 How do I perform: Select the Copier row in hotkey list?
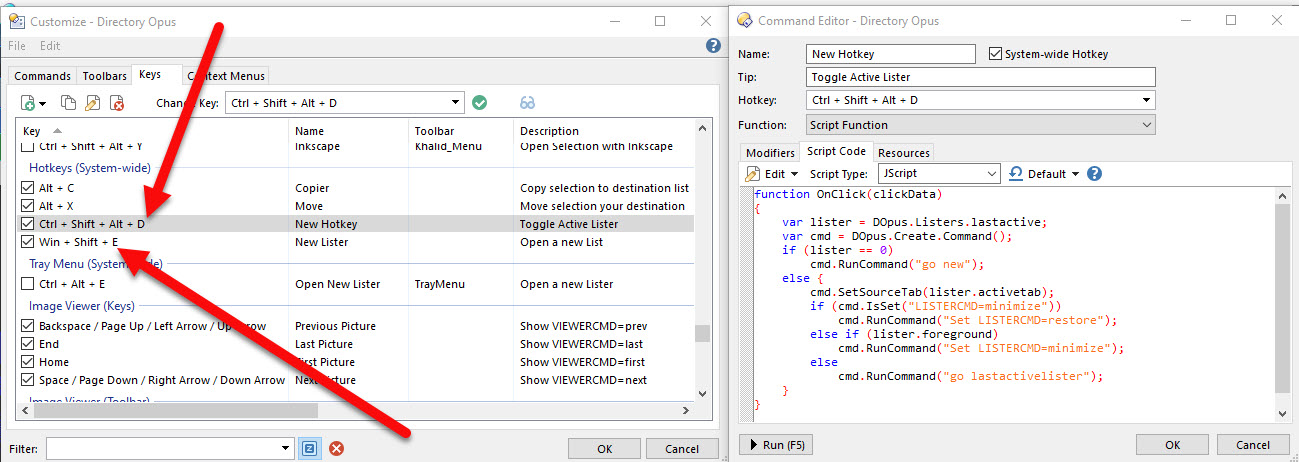click(355, 188)
